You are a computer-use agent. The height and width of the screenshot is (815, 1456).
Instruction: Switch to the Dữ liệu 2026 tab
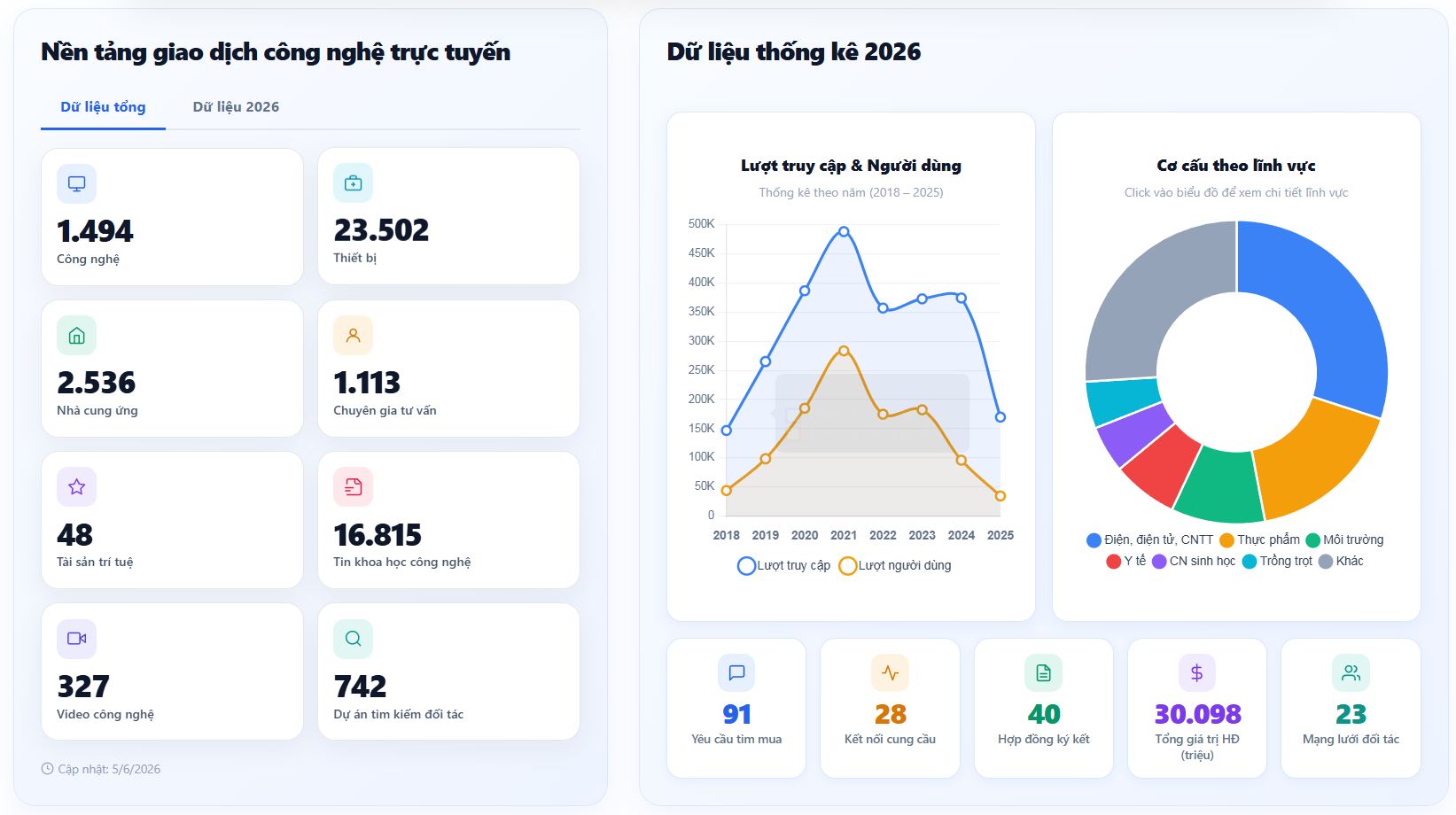click(236, 107)
